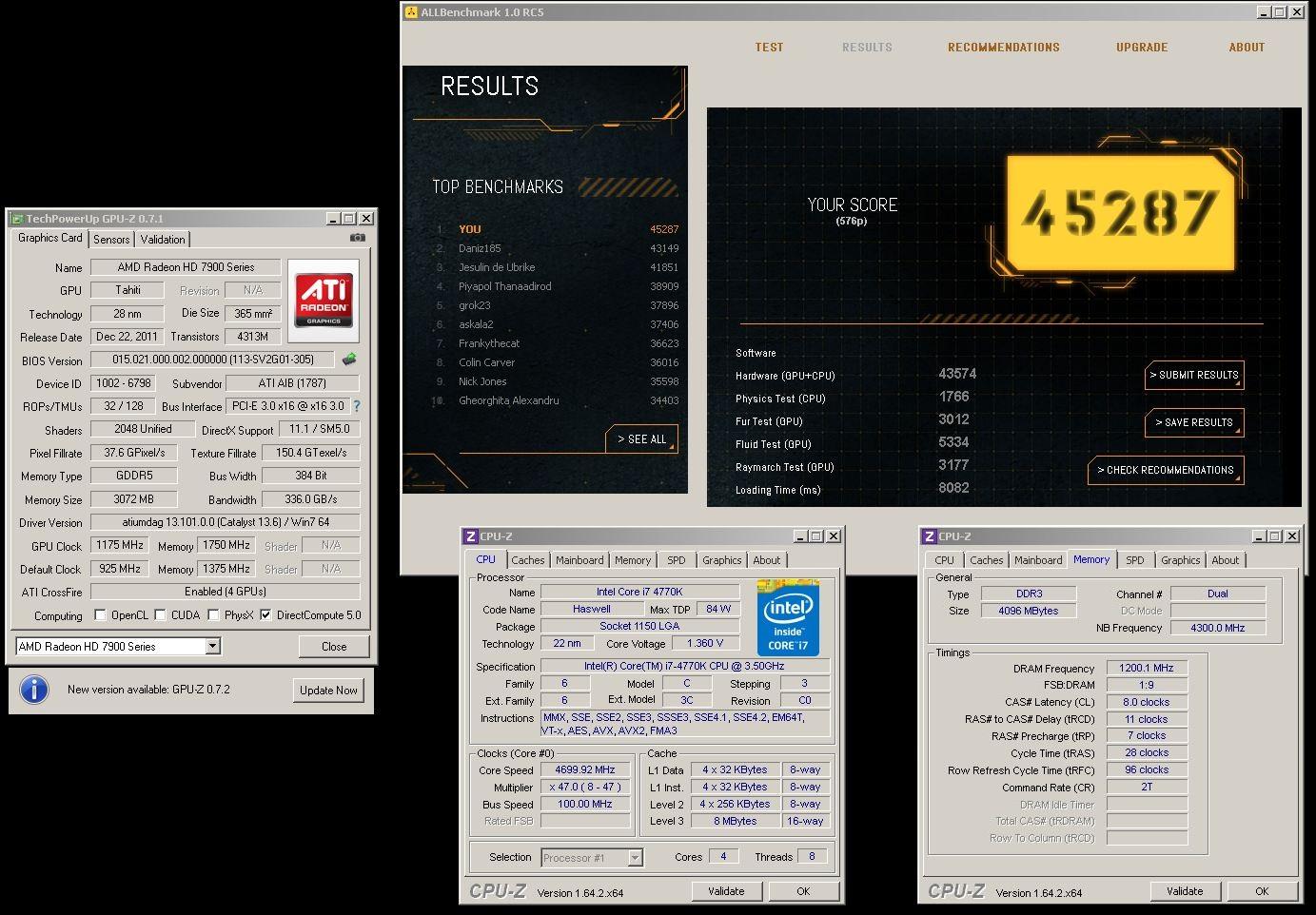
Task: Click SUBMIT RESULTS in ALLBenchmark
Action: point(1194,376)
